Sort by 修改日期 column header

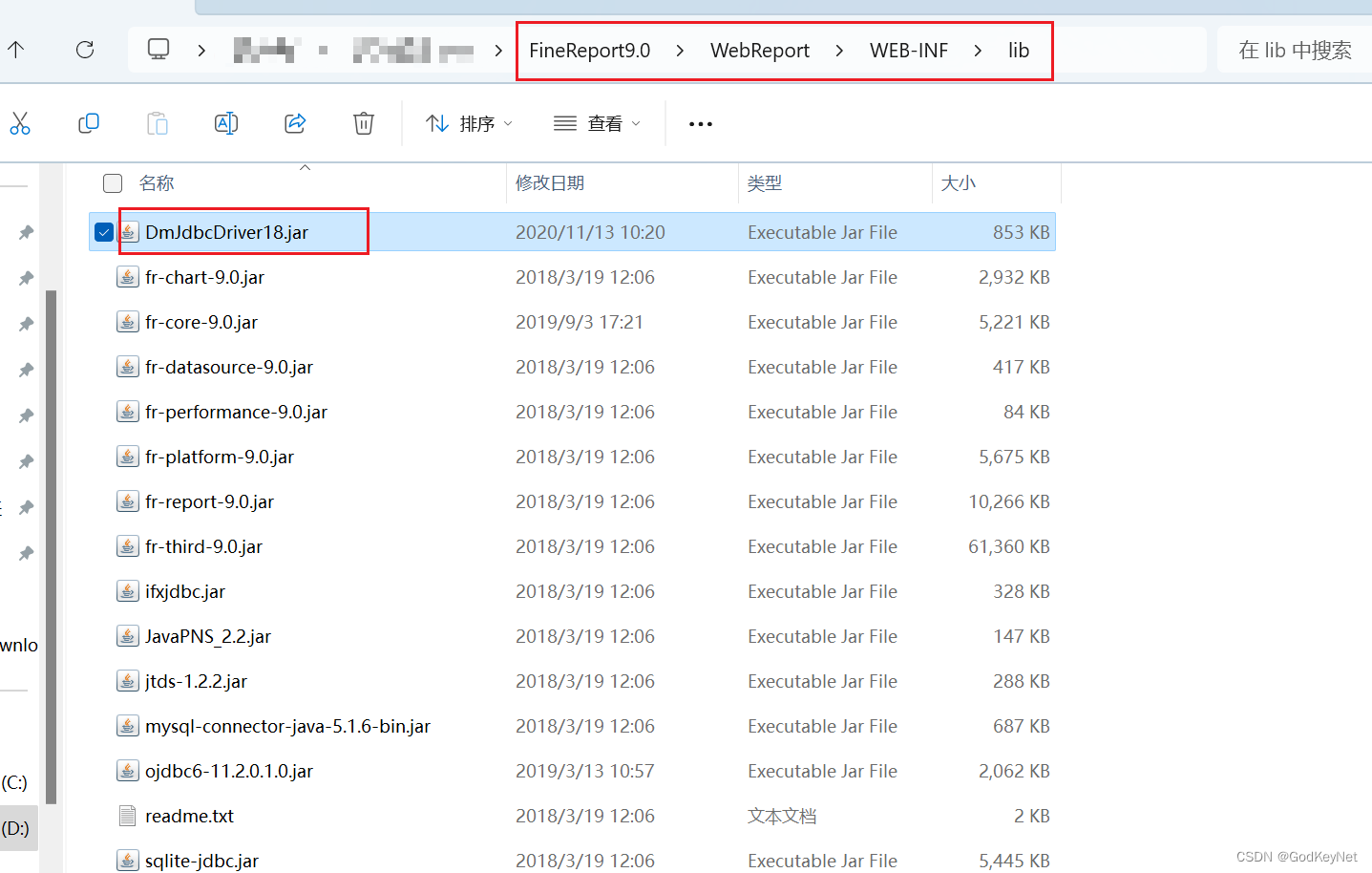[x=550, y=183]
